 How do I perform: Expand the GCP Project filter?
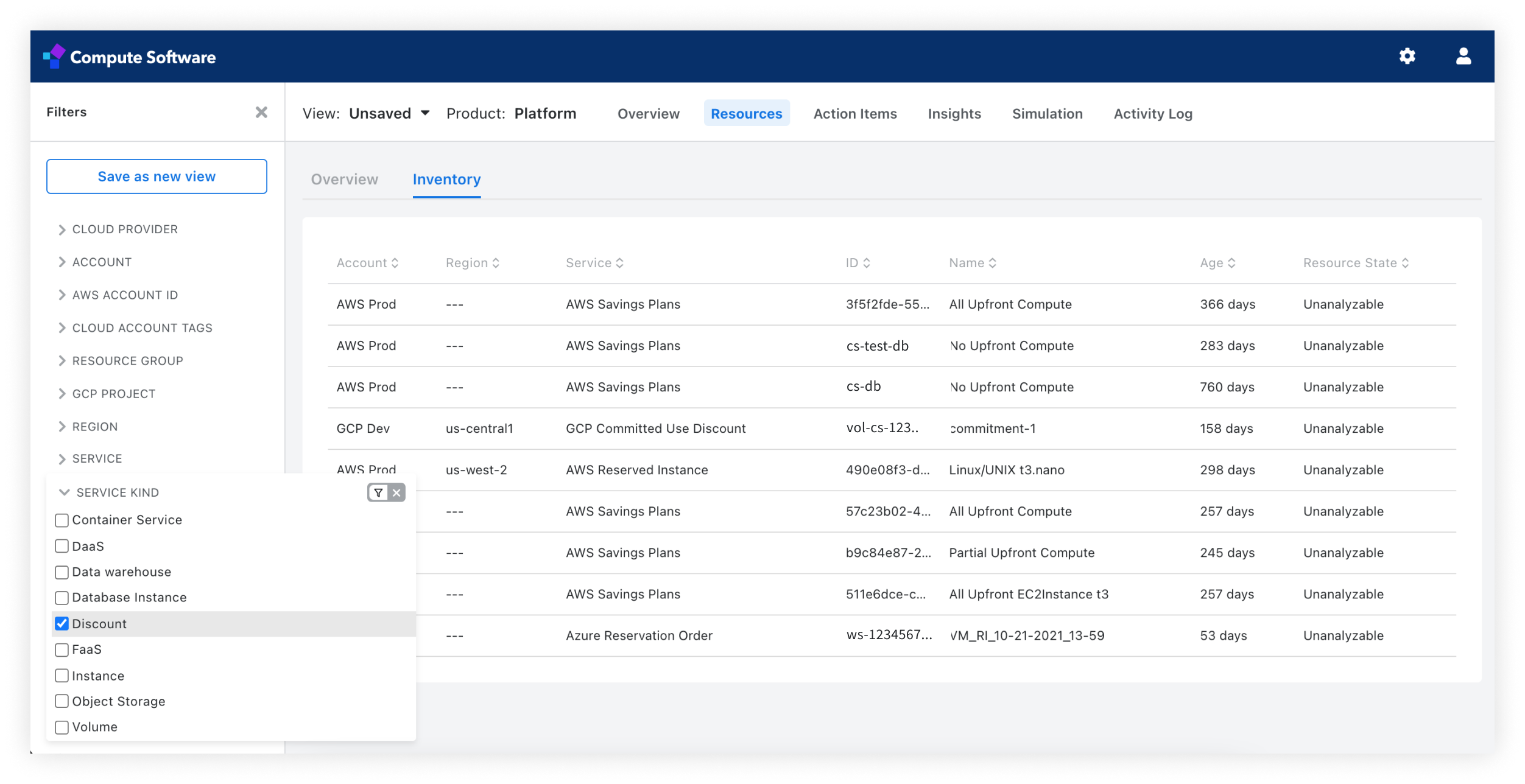tap(107, 394)
